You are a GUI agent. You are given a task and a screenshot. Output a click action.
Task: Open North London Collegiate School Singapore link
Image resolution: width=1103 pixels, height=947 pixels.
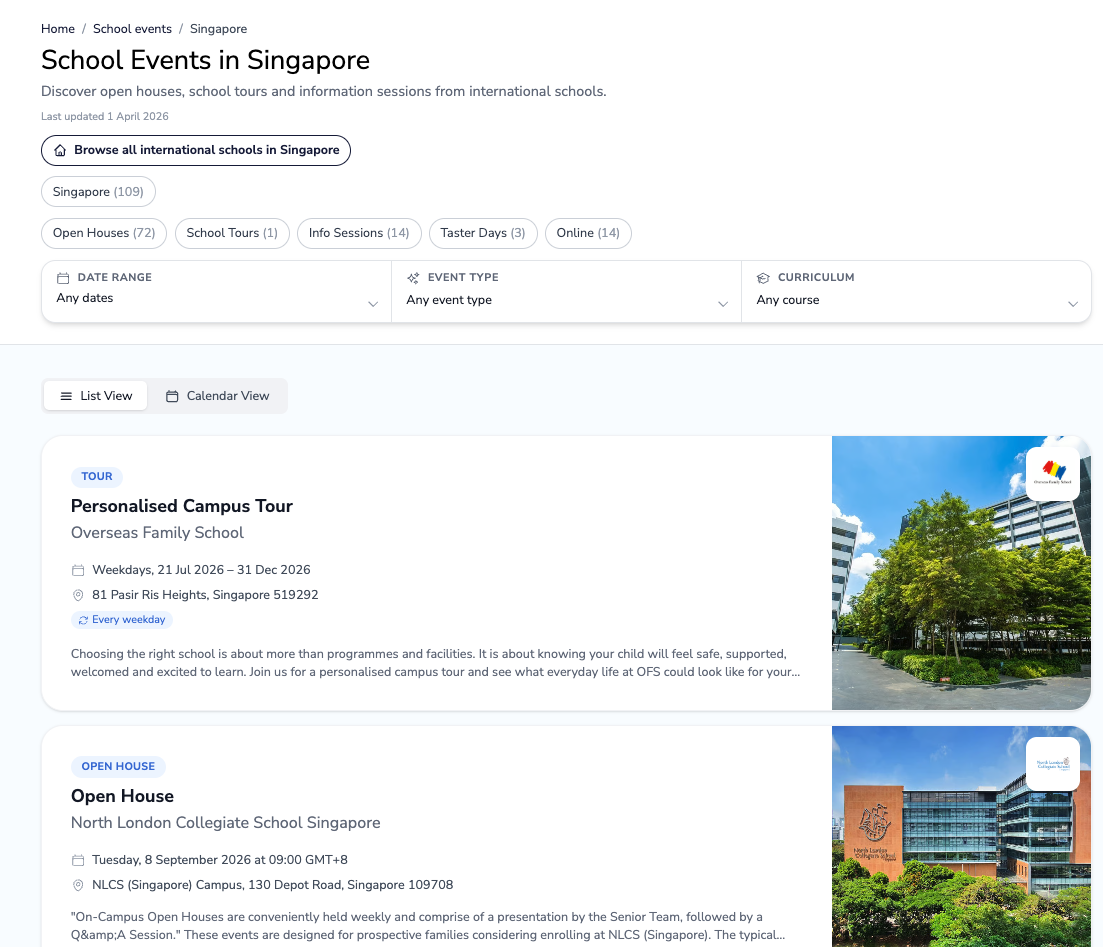click(226, 822)
